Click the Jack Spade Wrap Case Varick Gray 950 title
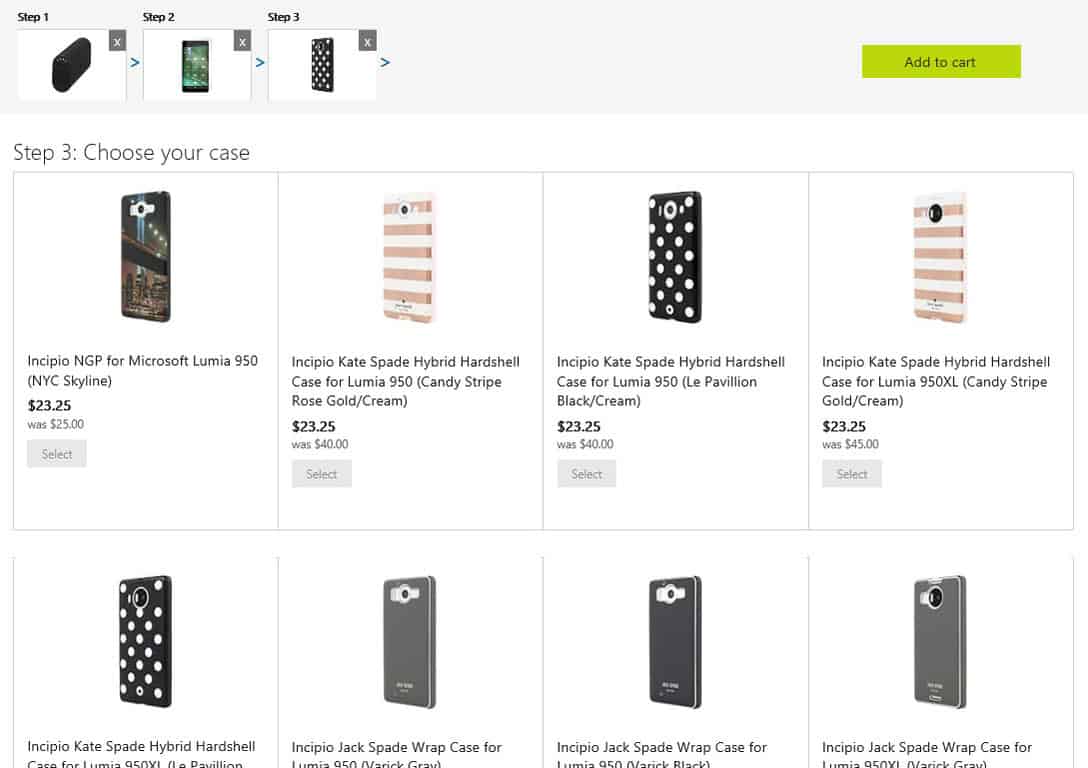The width and height of the screenshot is (1088, 768). [x=396, y=754]
